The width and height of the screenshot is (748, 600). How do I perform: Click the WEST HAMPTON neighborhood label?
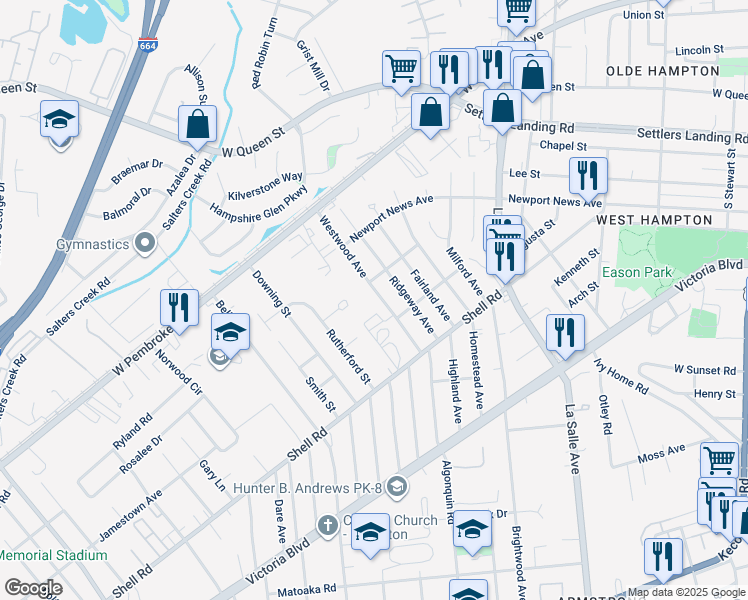(654, 220)
